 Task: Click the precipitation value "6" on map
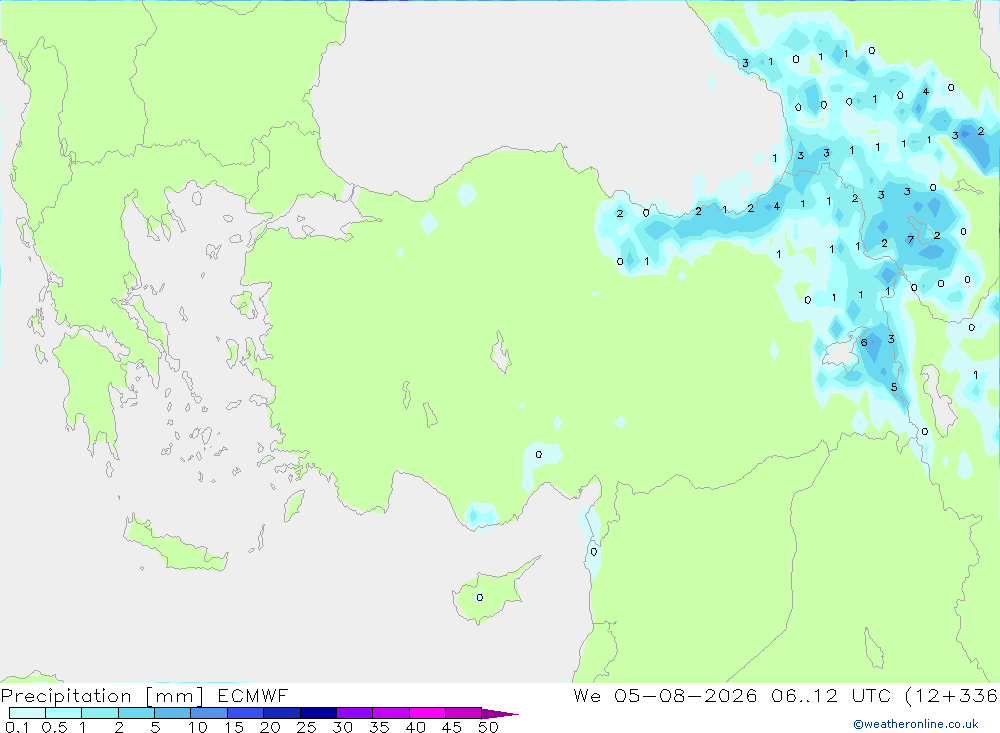point(864,343)
